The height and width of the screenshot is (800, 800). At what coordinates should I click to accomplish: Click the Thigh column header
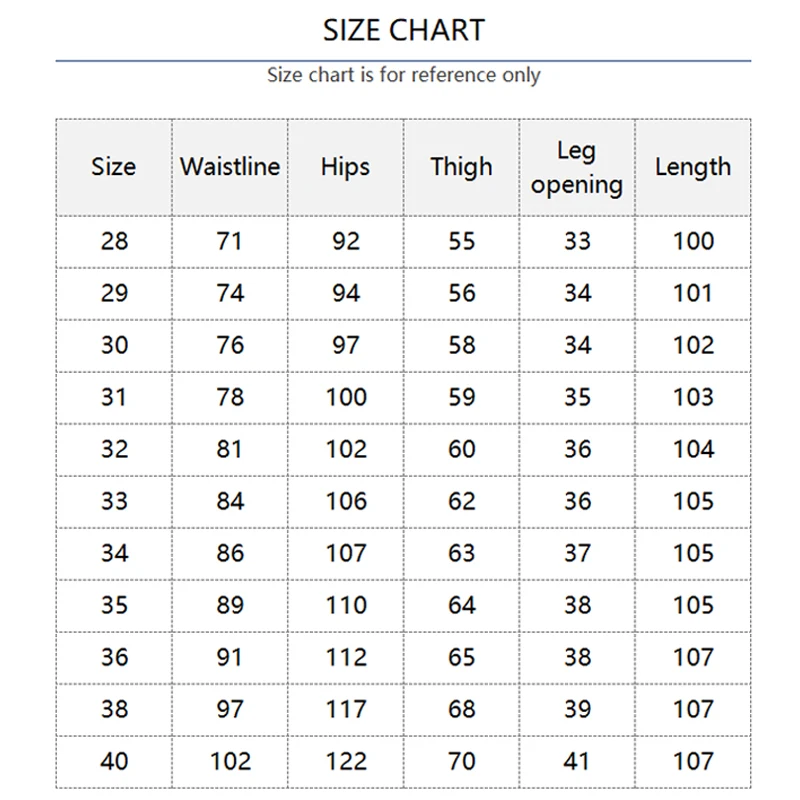(x=461, y=167)
